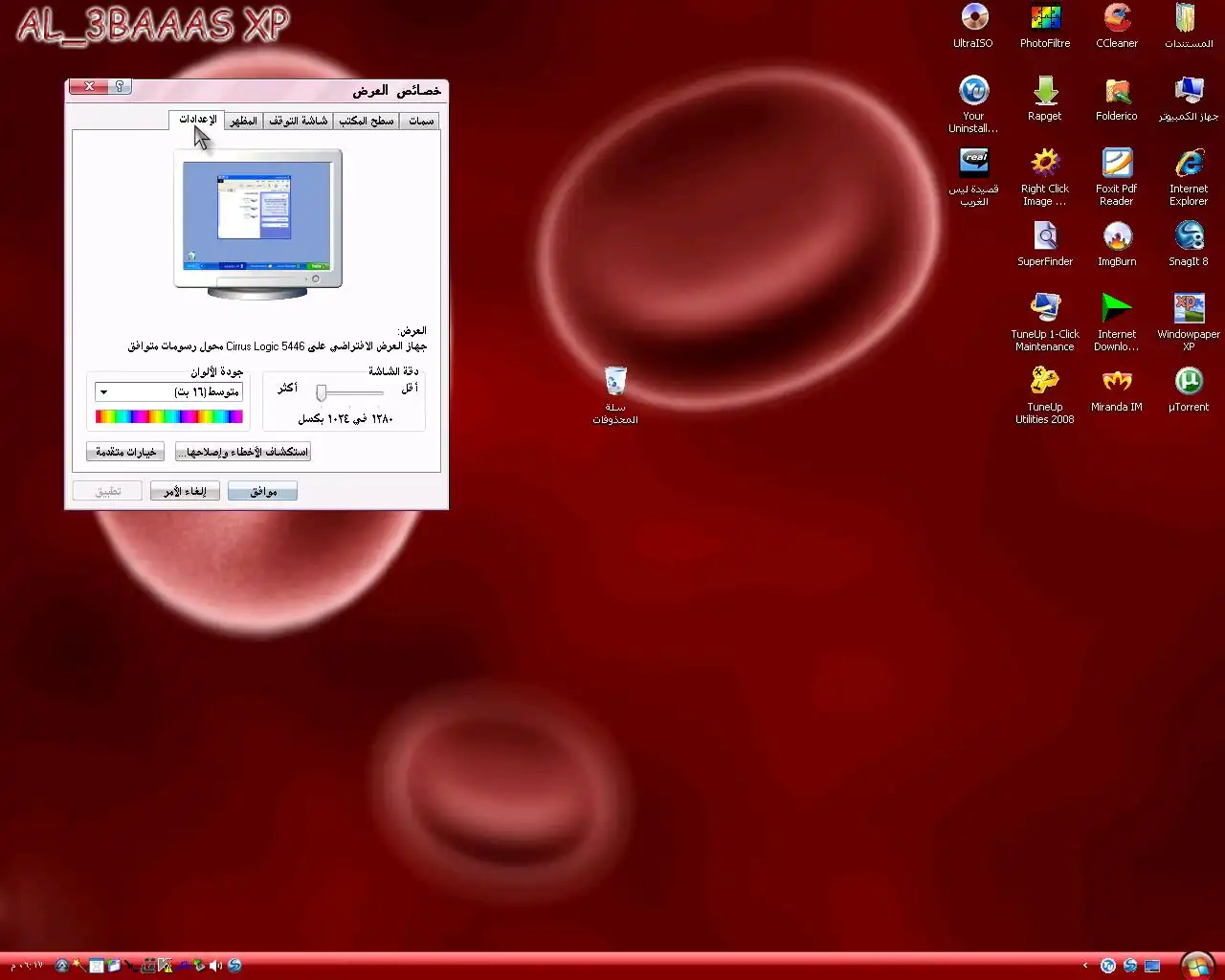Image resolution: width=1225 pixels, height=980 pixels.
Task: Launch the Internet Explorer desktop icon
Action: (x=1189, y=177)
